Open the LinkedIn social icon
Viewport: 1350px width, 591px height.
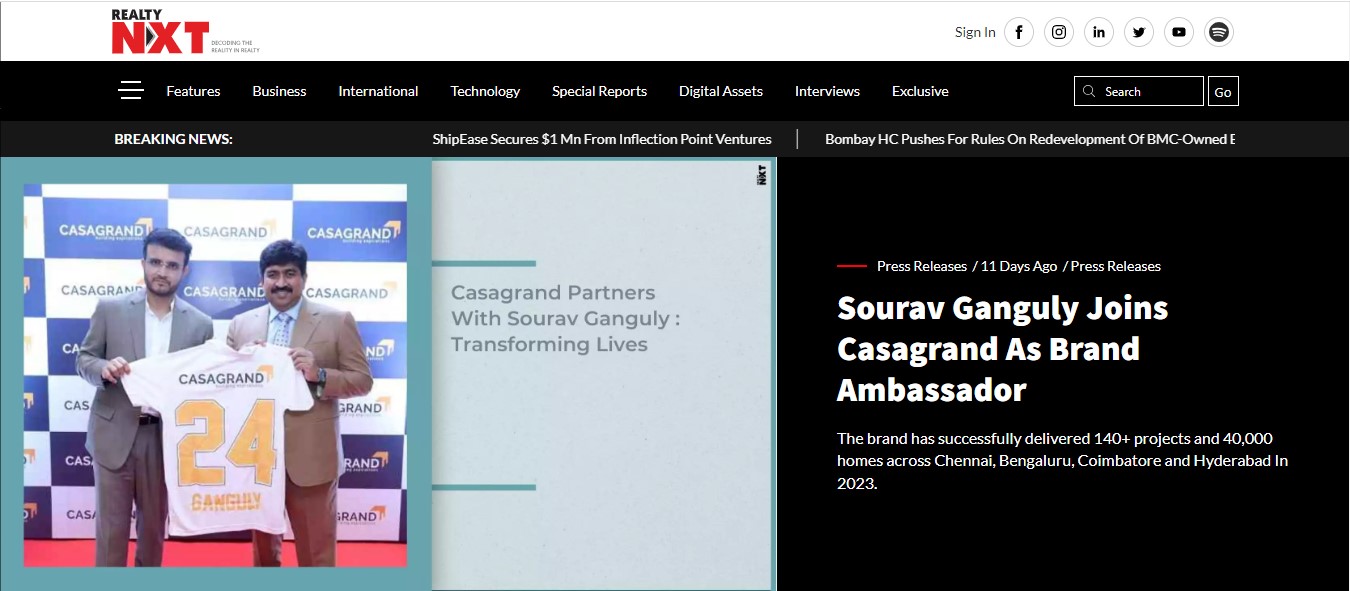[x=1099, y=32]
